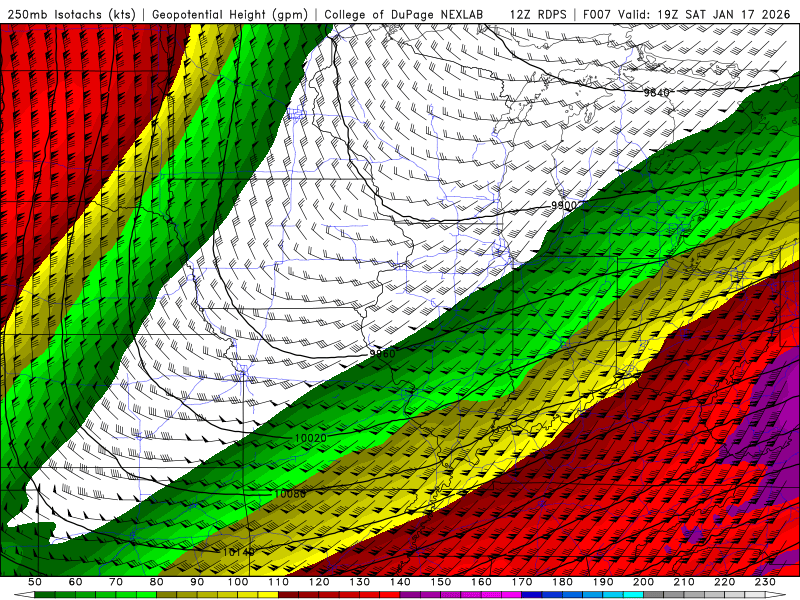The height and width of the screenshot is (600, 800).
Task: Click the 9840 height contour label
Action: [x=656, y=92]
